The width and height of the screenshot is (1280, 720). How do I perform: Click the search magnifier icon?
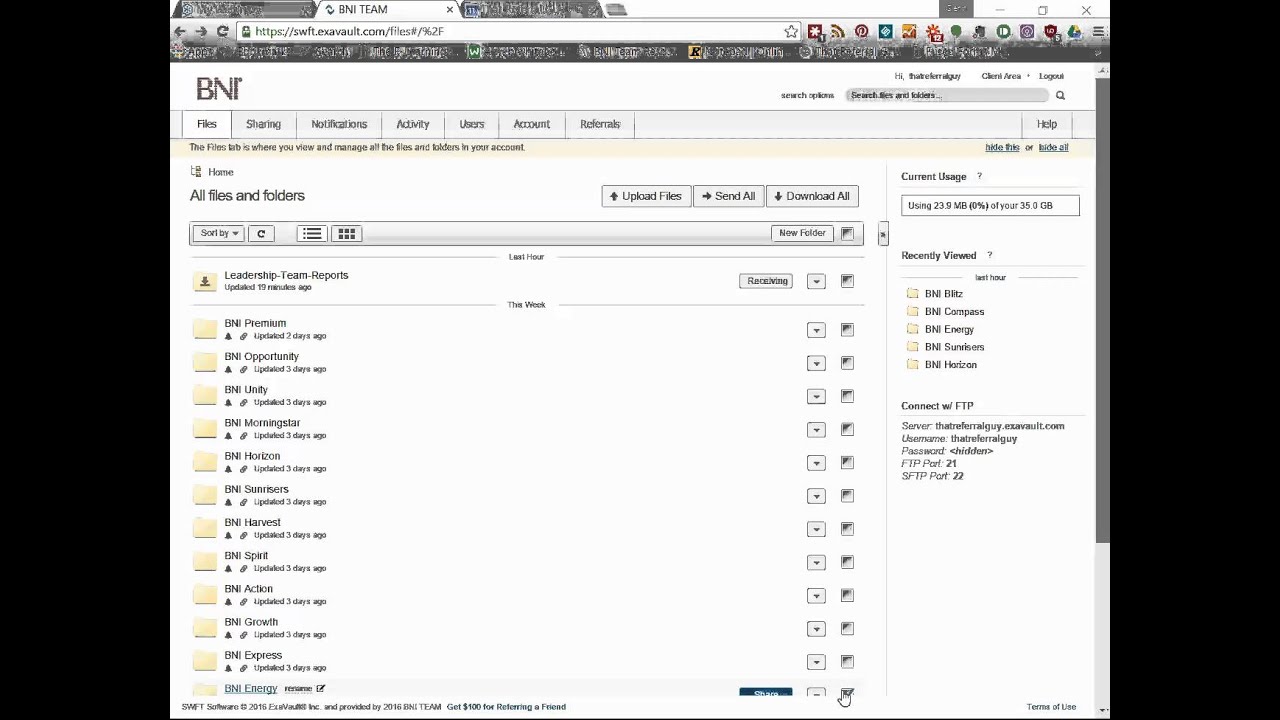click(x=1060, y=96)
